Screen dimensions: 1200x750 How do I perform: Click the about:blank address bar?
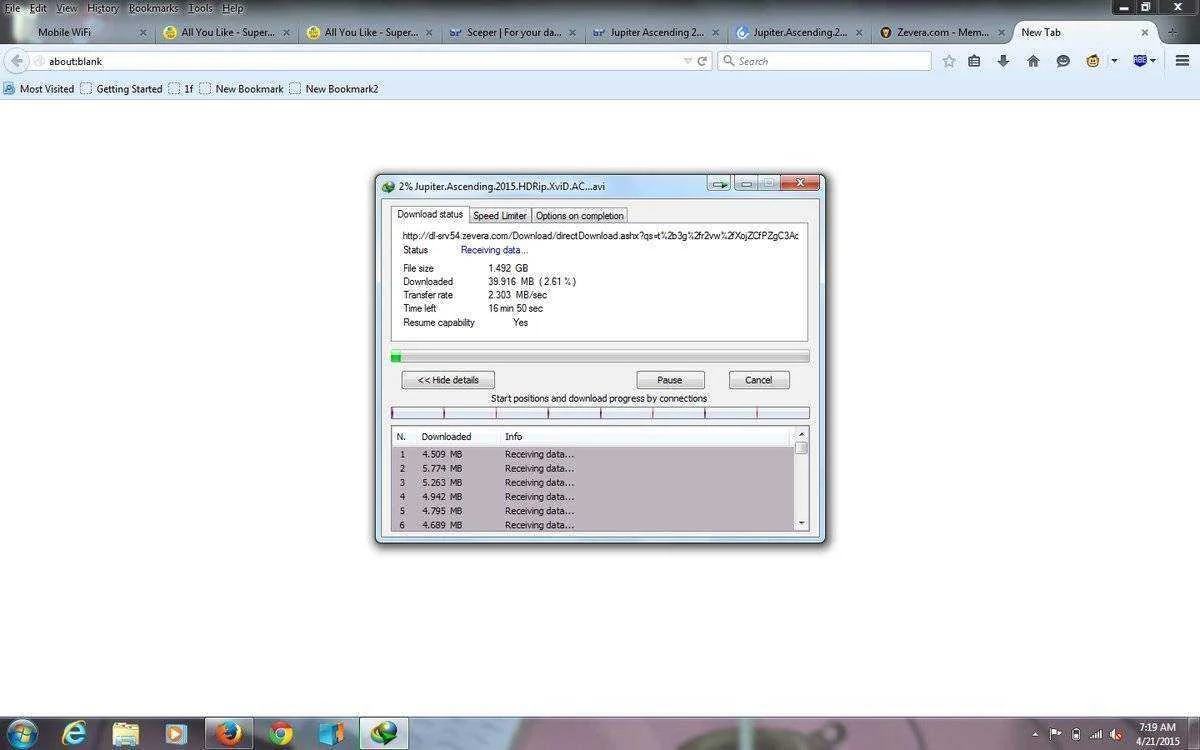(x=360, y=61)
